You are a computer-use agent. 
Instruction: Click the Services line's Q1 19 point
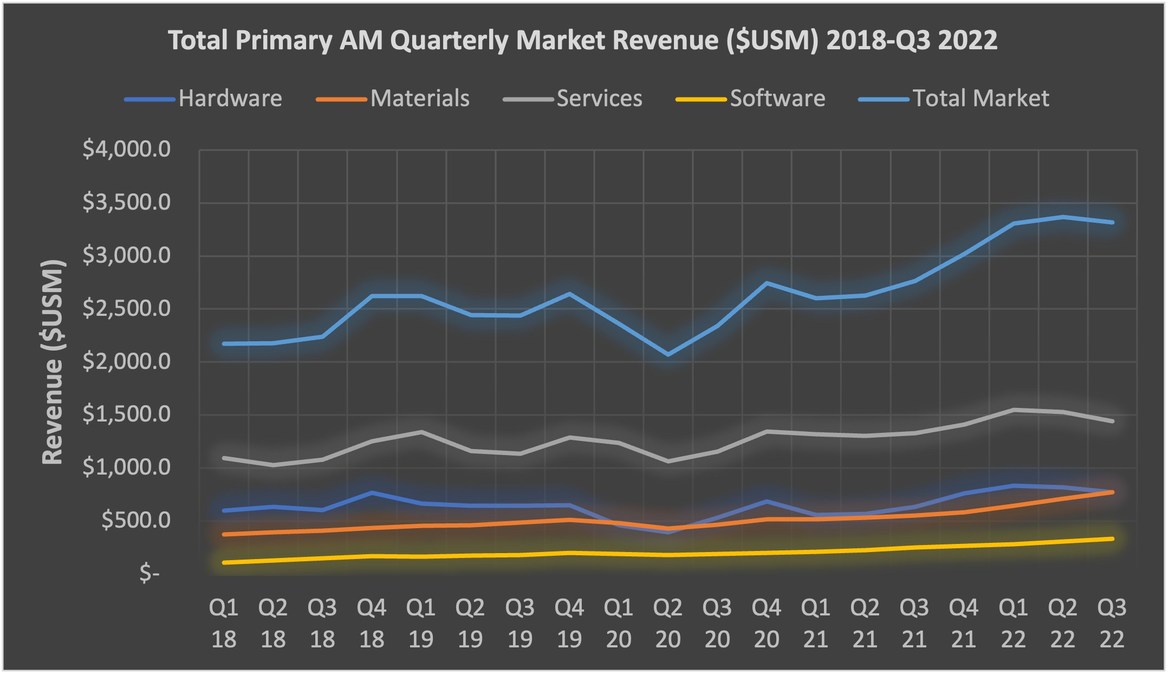421,432
